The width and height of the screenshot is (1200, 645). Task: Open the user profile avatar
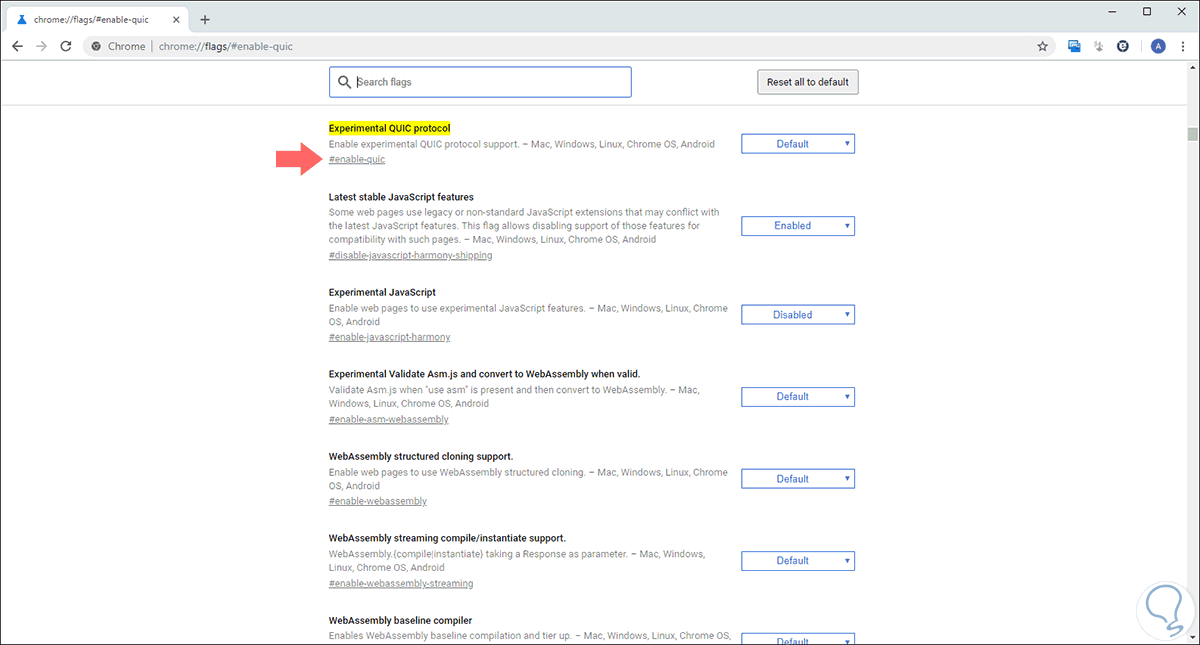[1158, 46]
